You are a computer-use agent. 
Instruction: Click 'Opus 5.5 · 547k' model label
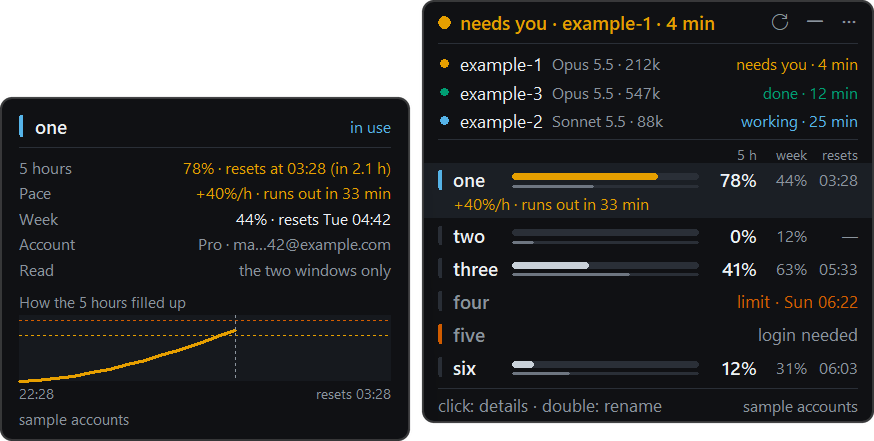[x=606, y=94]
